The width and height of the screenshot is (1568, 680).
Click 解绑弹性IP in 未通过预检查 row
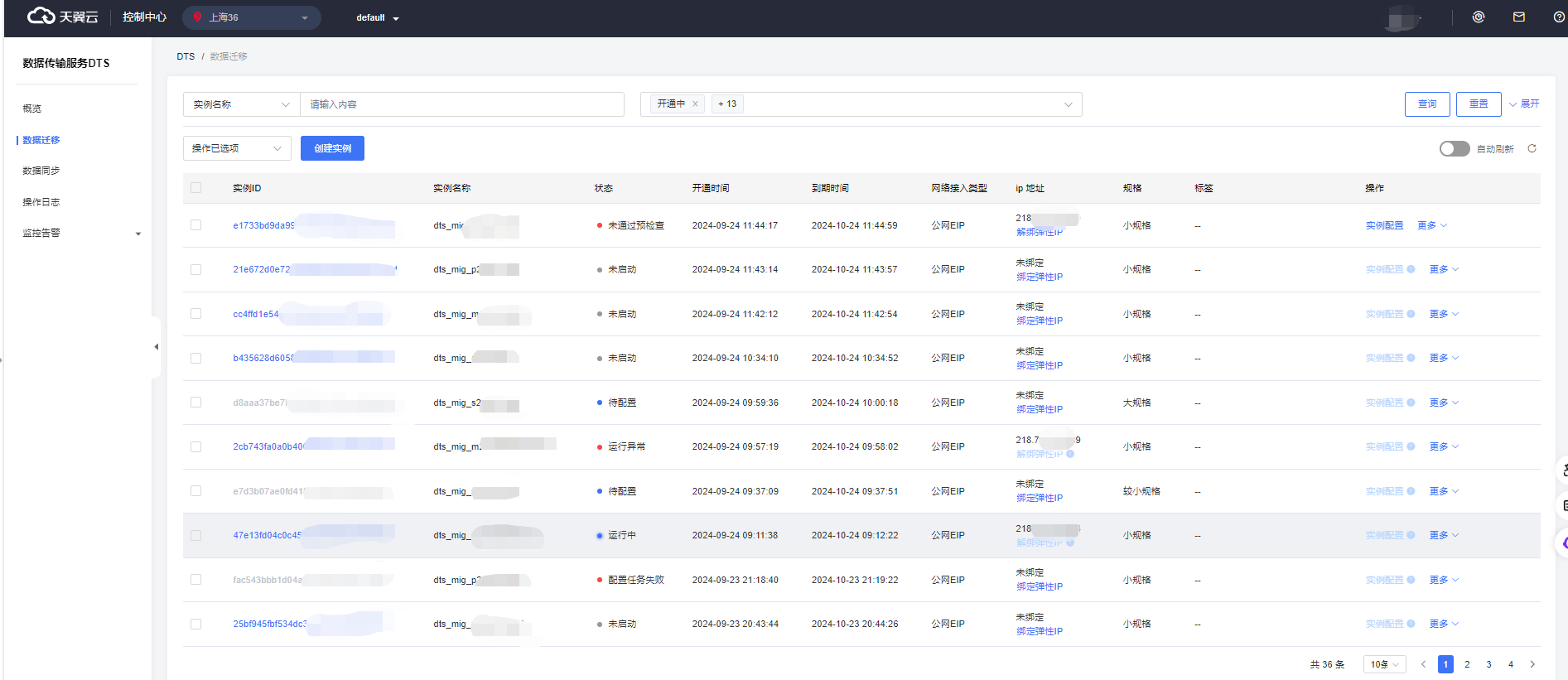1040,233
